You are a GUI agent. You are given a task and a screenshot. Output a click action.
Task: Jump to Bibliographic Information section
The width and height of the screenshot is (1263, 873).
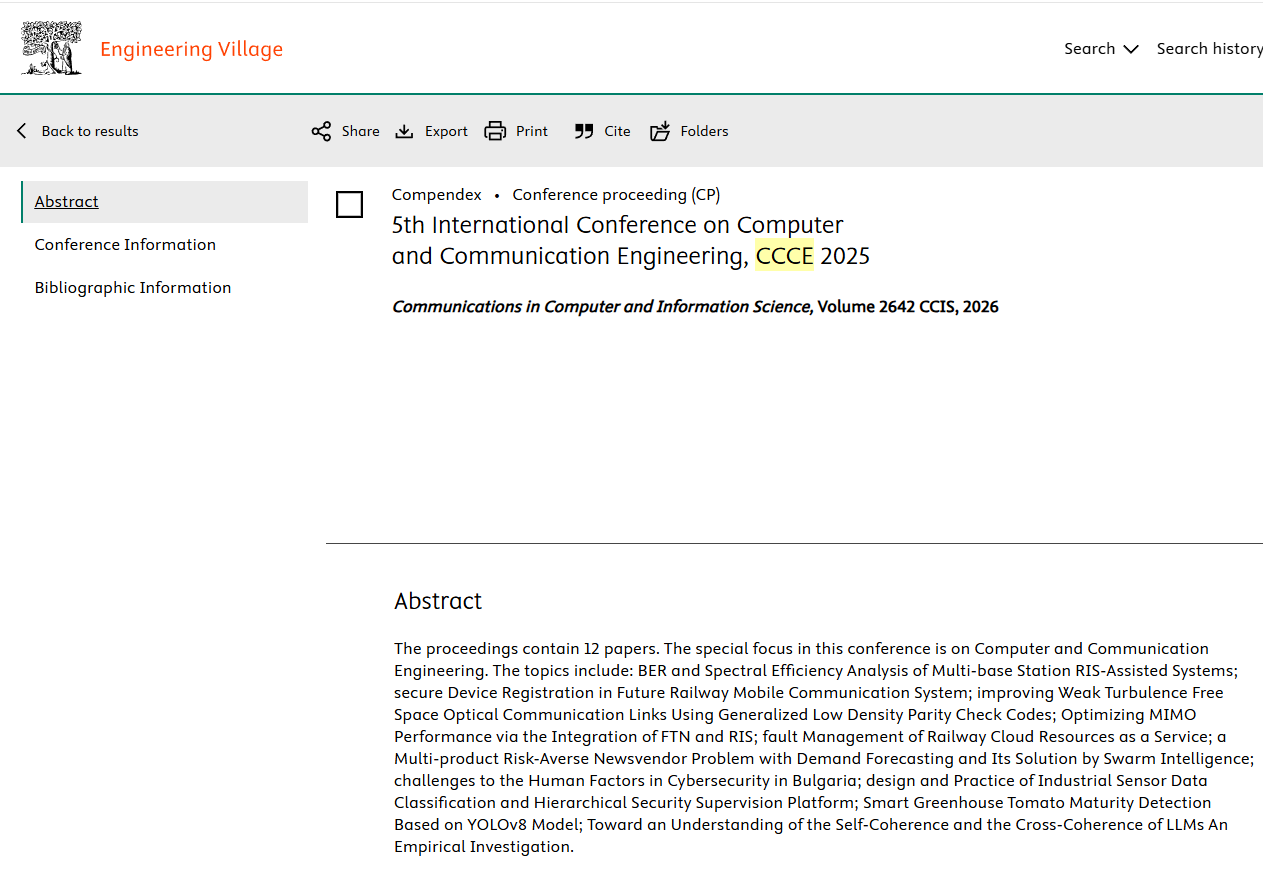click(133, 287)
